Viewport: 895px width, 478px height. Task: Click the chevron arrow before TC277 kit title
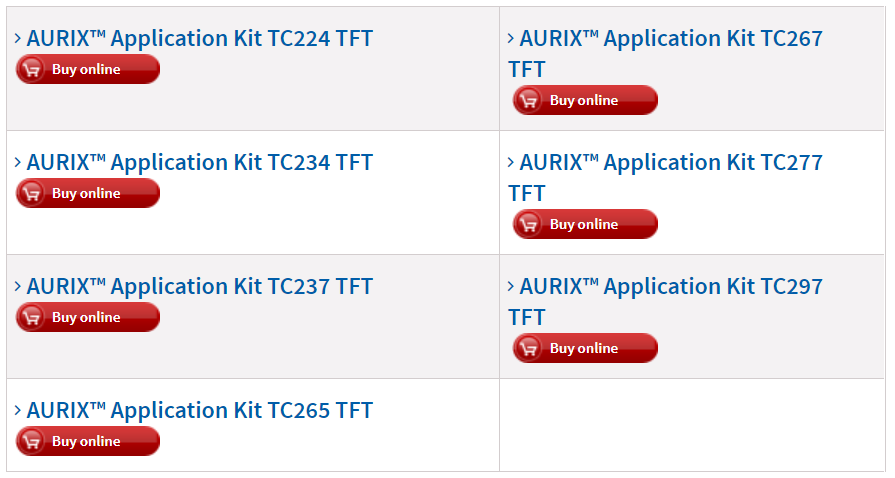[512, 163]
